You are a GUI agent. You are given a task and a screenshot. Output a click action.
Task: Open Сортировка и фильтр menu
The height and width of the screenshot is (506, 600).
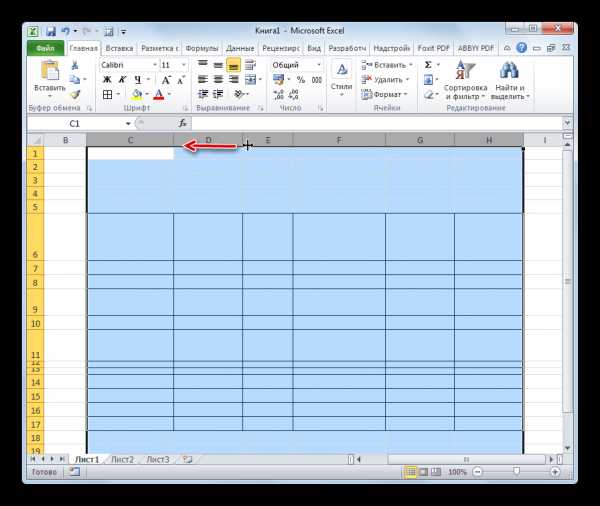[465, 80]
